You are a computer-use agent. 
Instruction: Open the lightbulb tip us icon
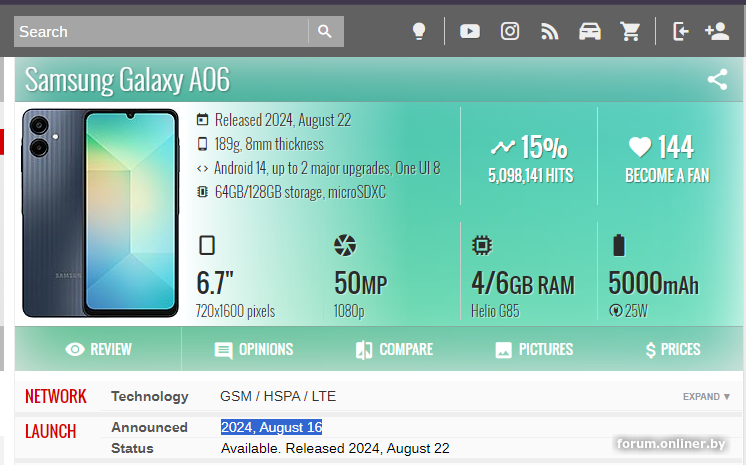[419, 31]
